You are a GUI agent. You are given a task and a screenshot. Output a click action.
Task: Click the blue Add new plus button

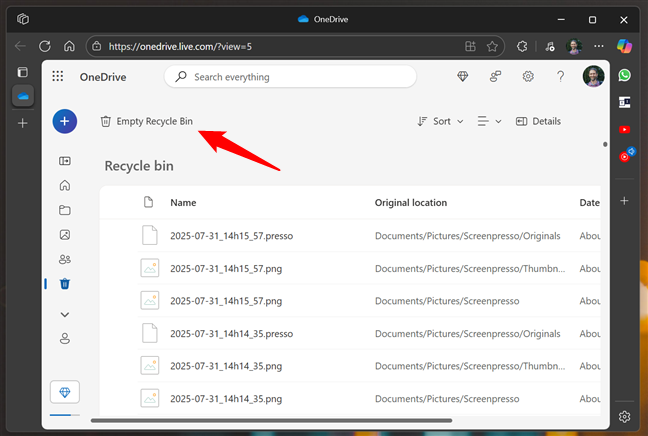64,121
